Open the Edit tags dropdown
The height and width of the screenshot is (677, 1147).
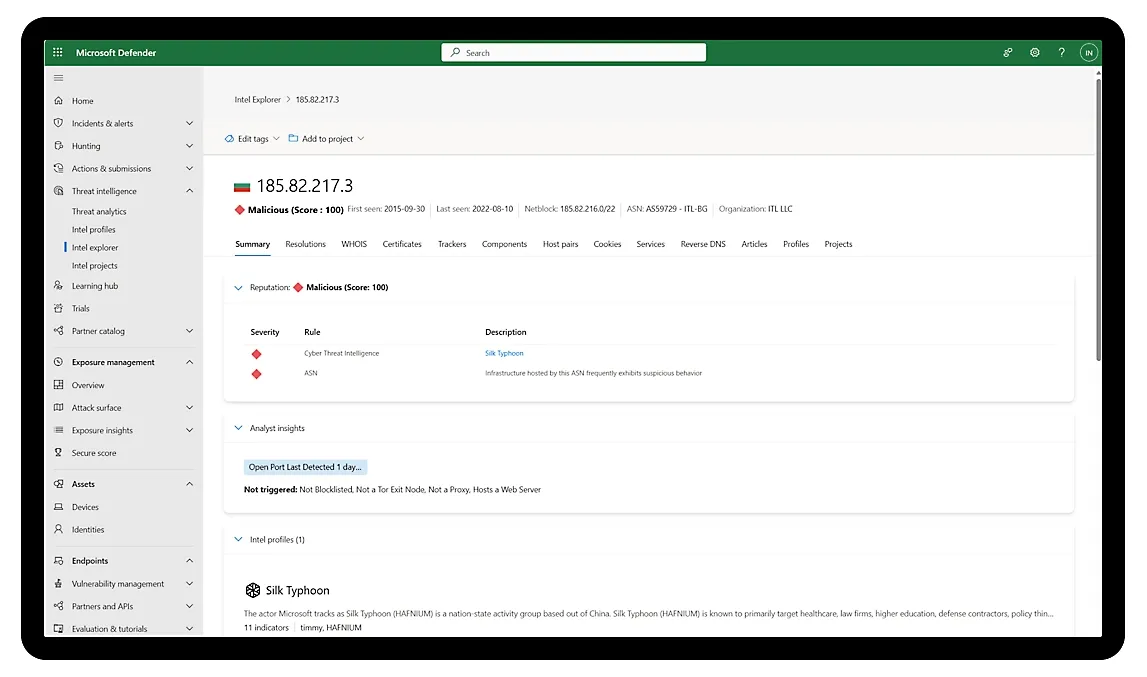252,139
